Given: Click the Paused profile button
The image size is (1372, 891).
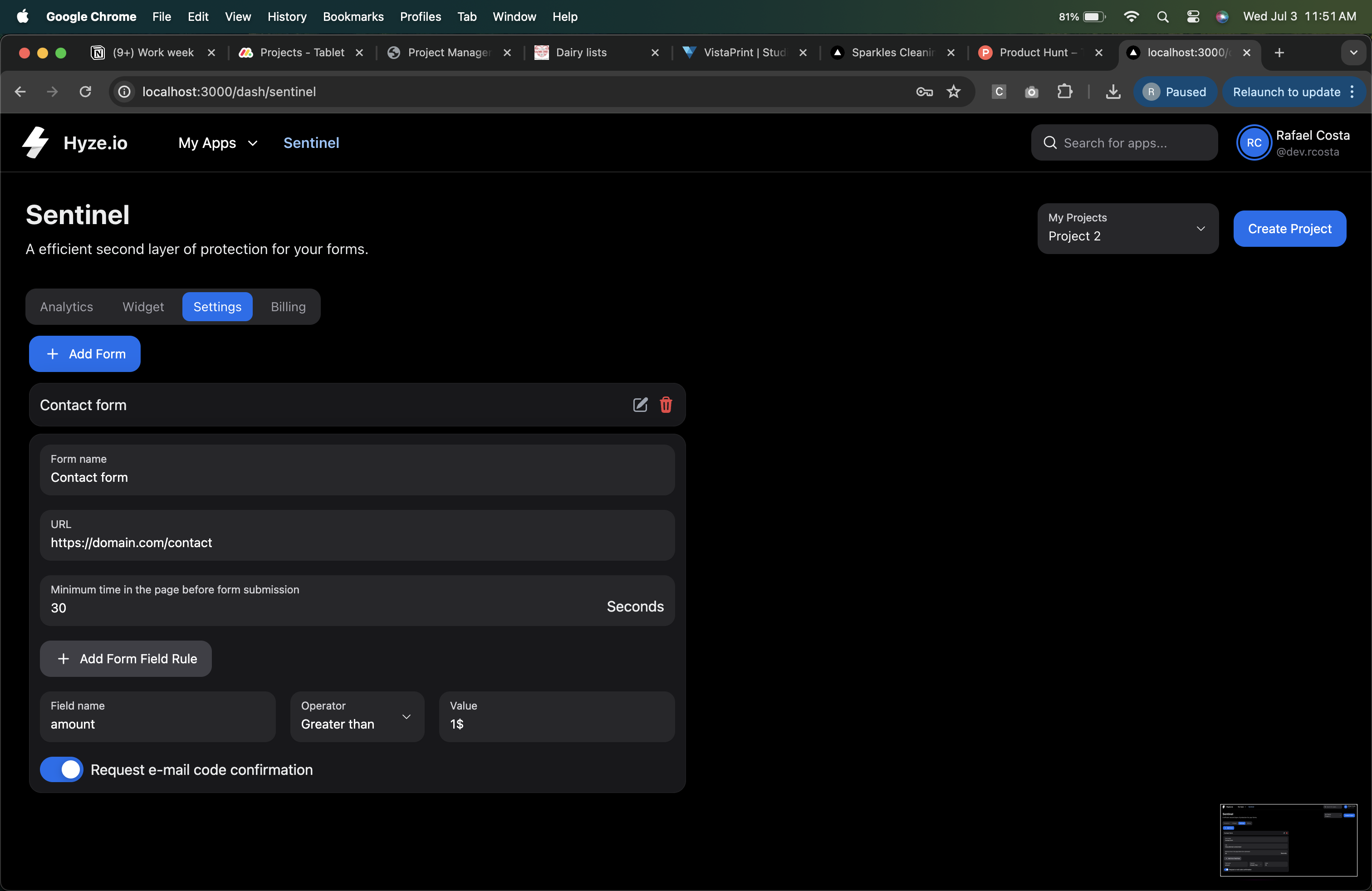Looking at the screenshot, I should tap(1175, 92).
